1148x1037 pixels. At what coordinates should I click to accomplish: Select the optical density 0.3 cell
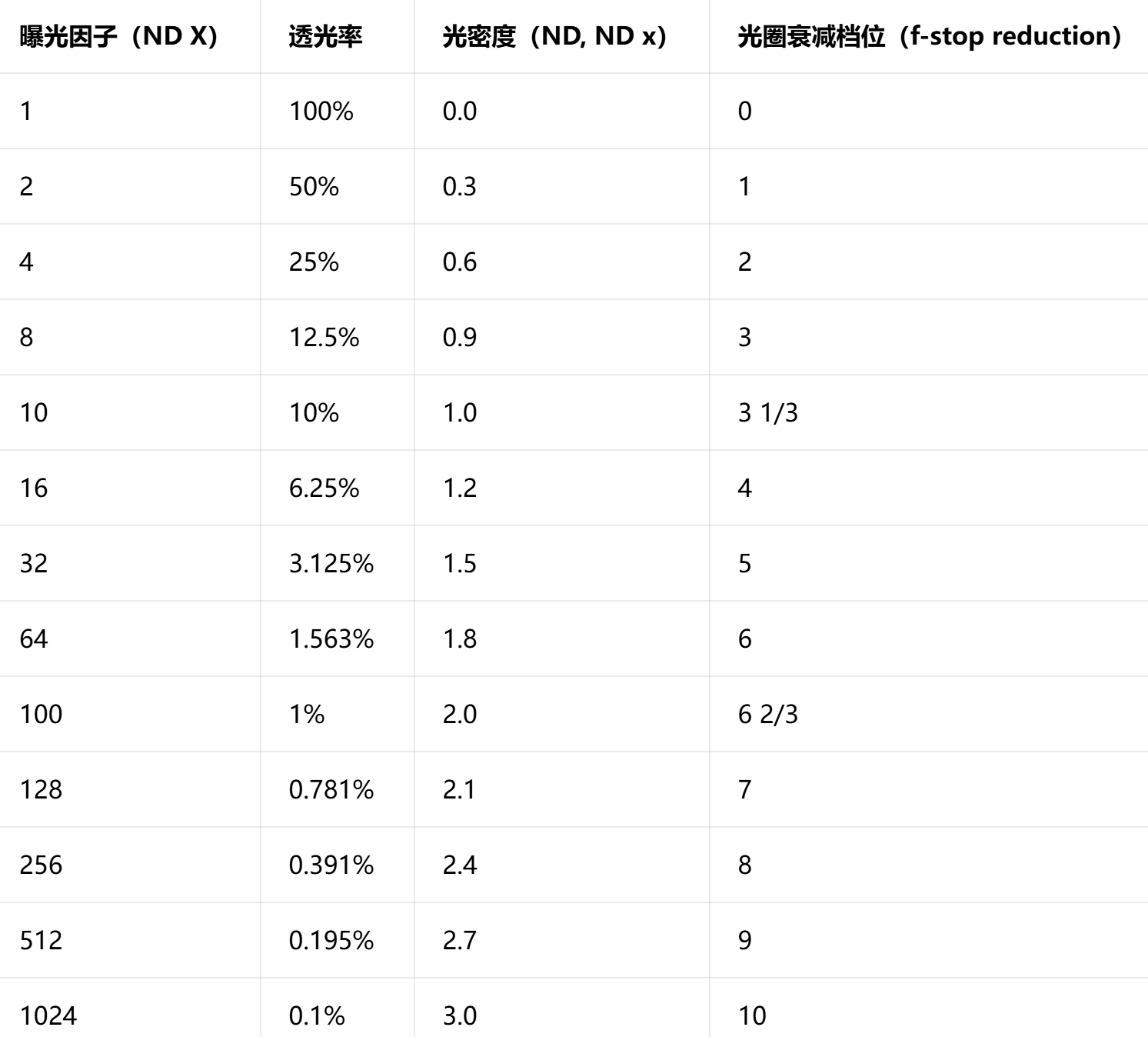coord(460,187)
